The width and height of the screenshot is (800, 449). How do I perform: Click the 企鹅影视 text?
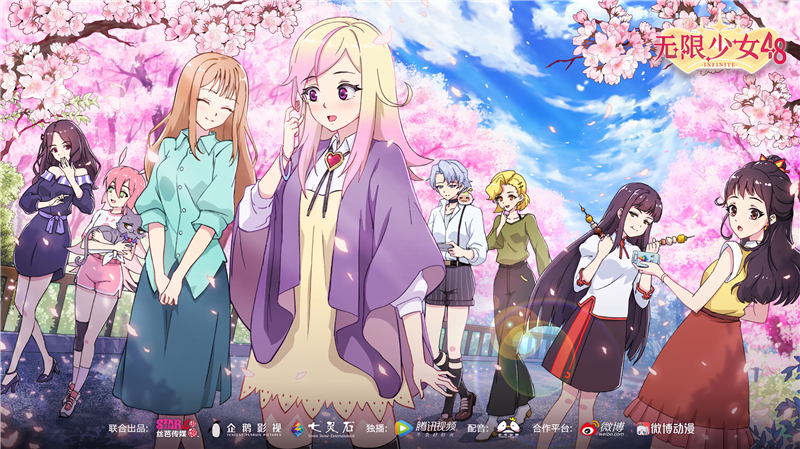click(254, 428)
